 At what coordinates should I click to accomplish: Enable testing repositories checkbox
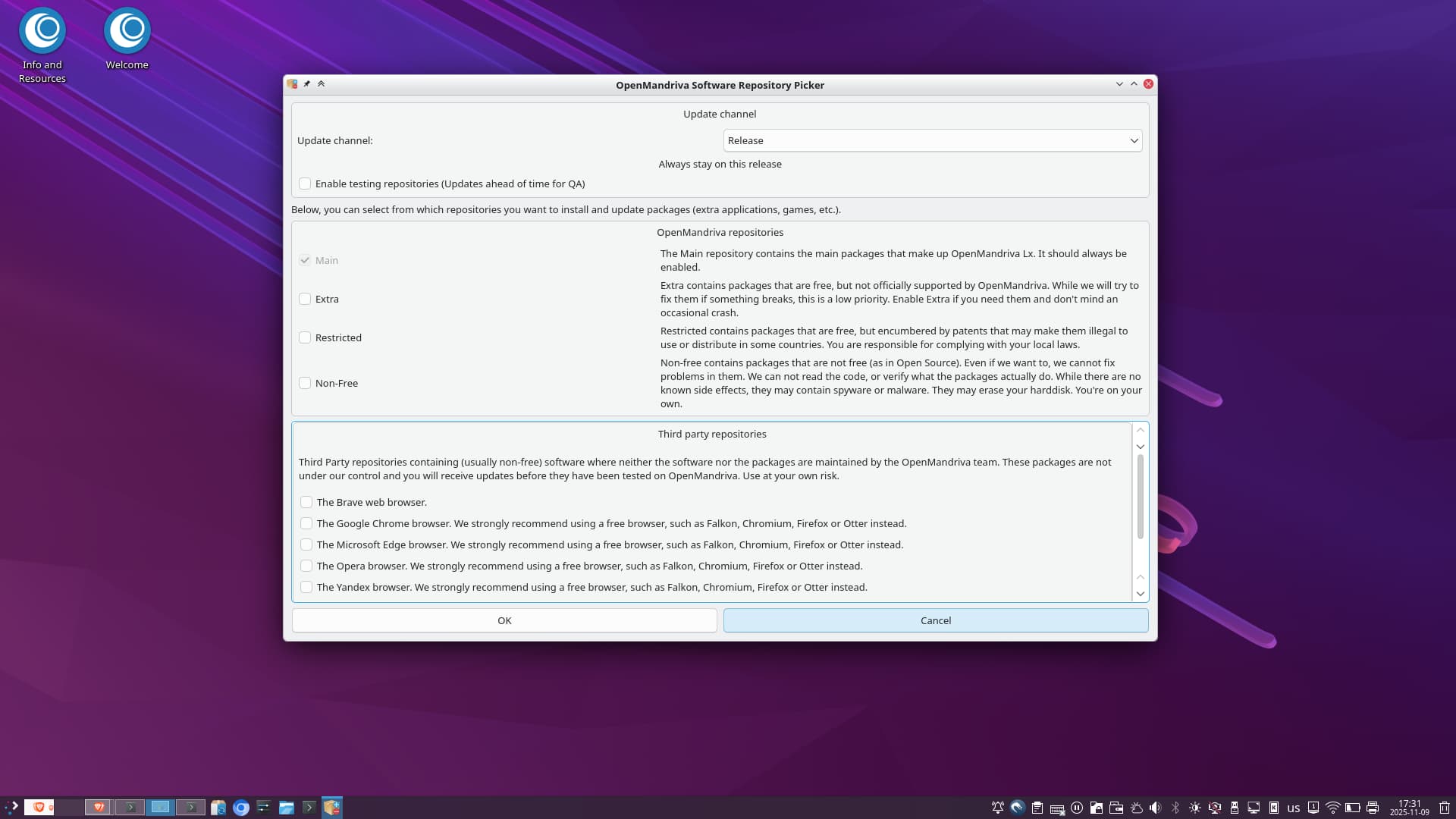click(305, 184)
